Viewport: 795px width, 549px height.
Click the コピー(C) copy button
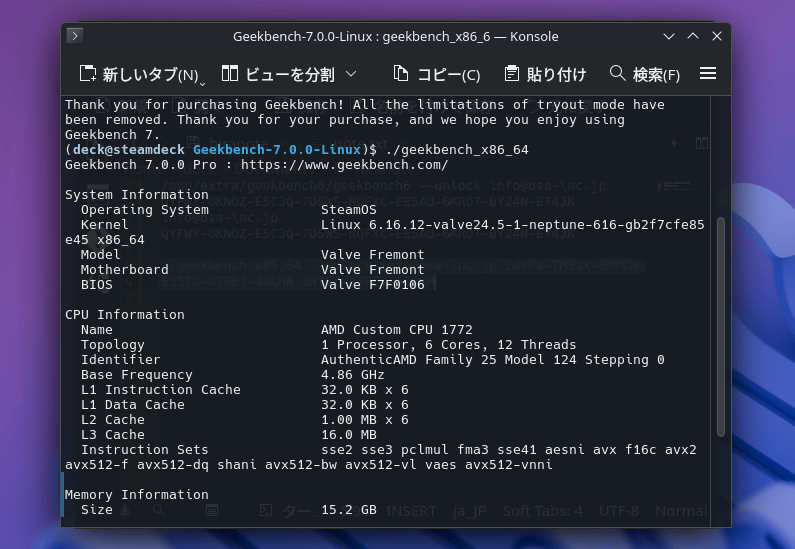click(x=437, y=75)
